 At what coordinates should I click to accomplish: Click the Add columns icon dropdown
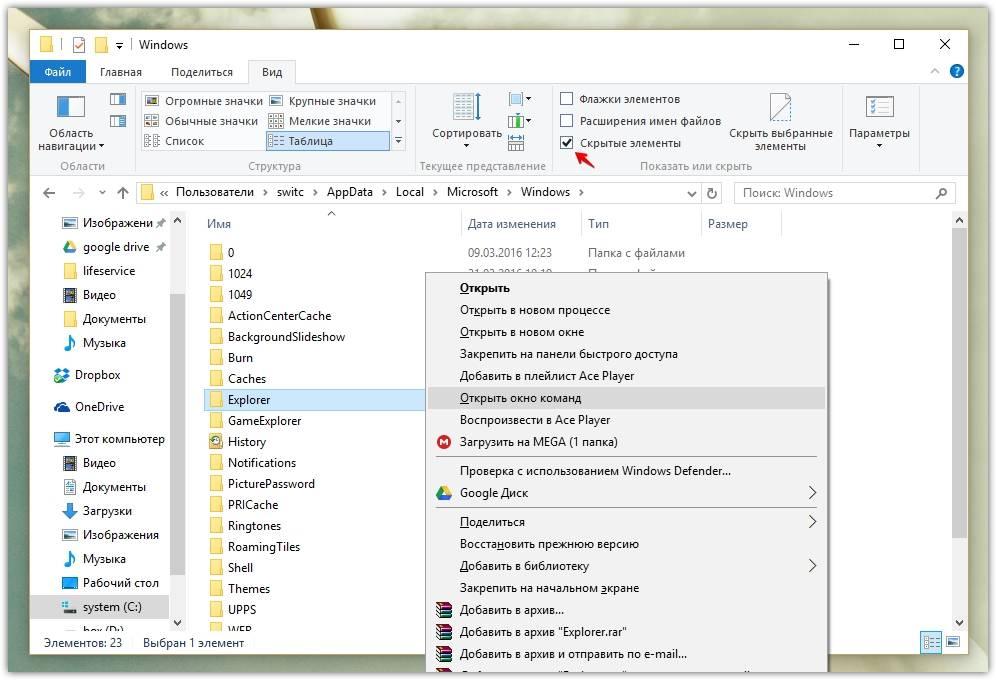(x=520, y=121)
